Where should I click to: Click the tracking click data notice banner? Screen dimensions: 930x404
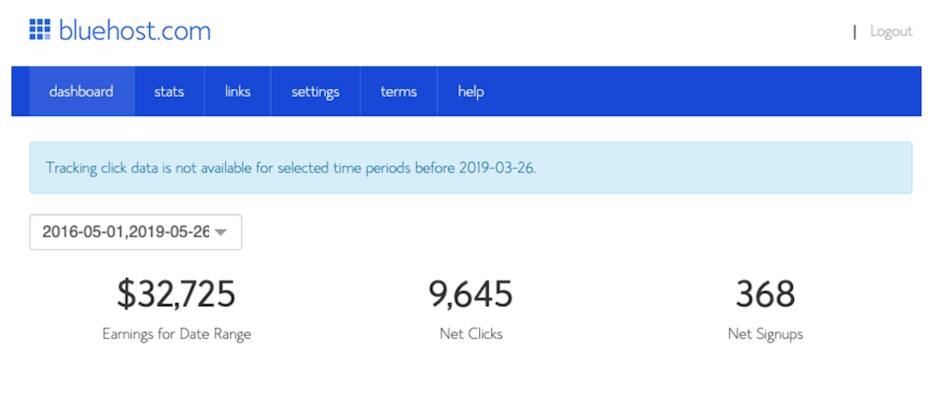pos(471,167)
